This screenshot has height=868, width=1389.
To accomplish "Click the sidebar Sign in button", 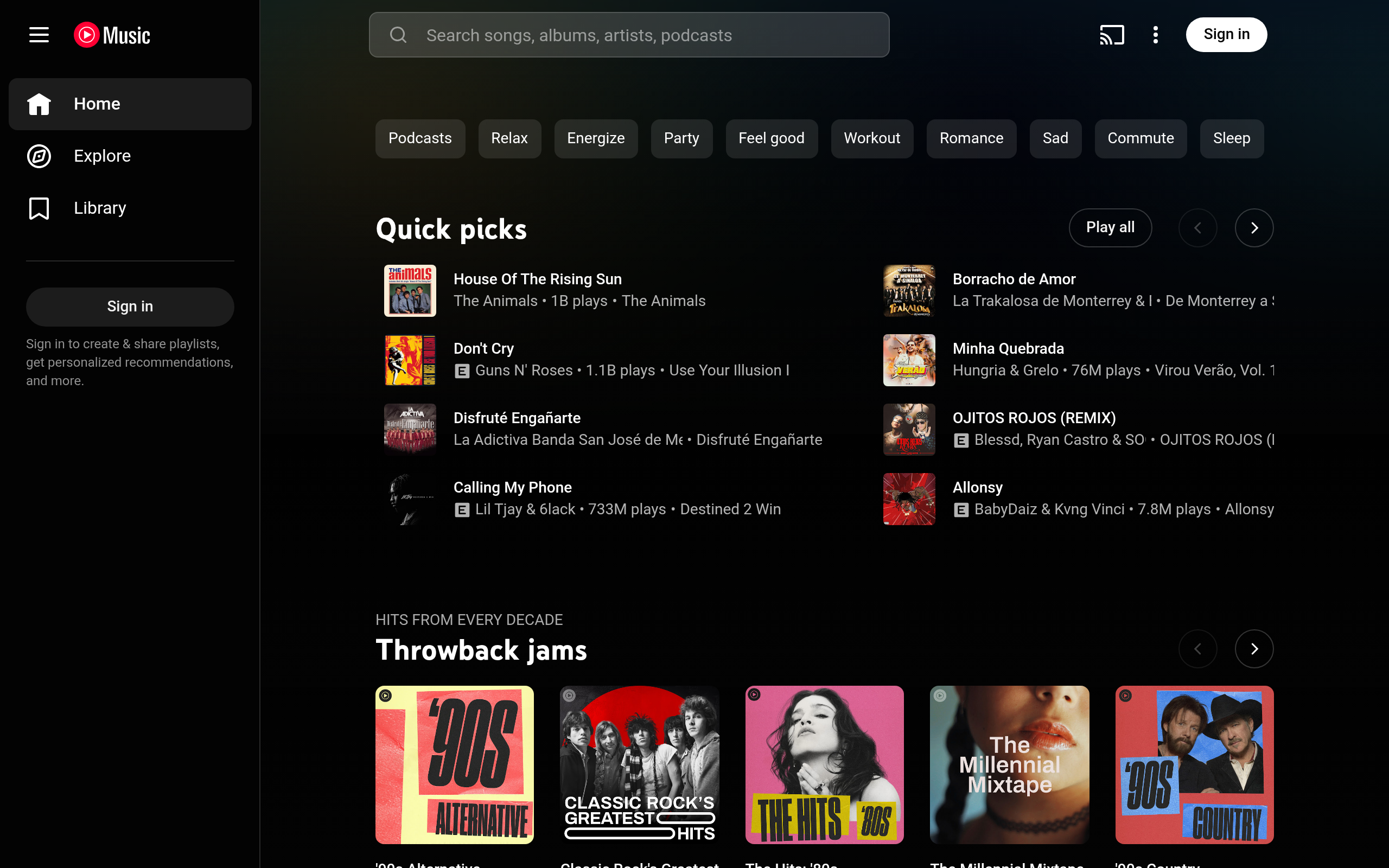I will pyautogui.click(x=130, y=307).
